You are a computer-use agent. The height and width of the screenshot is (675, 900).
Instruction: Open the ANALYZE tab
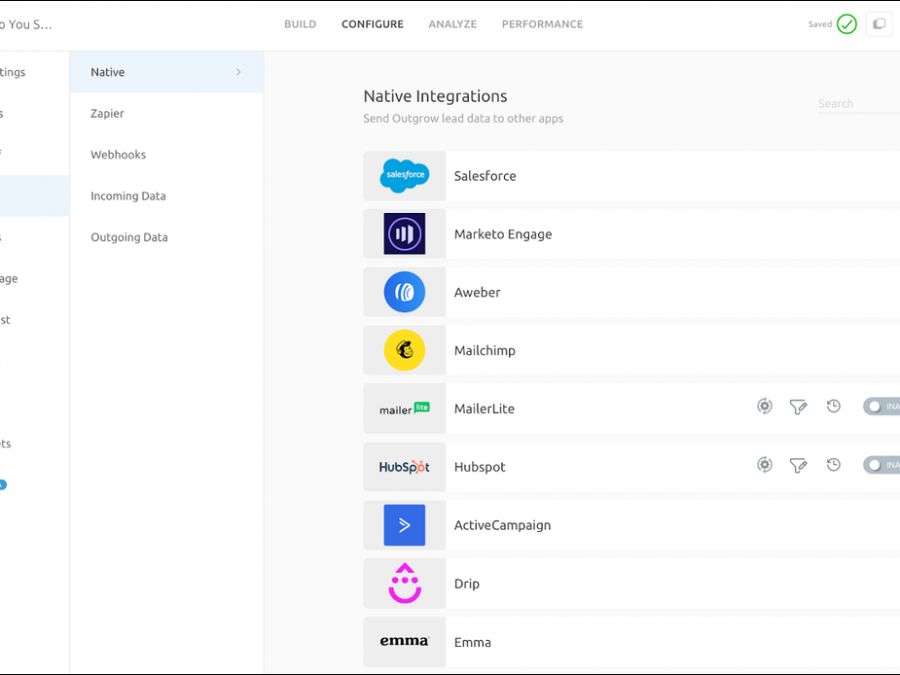pyautogui.click(x=452, y=24)
